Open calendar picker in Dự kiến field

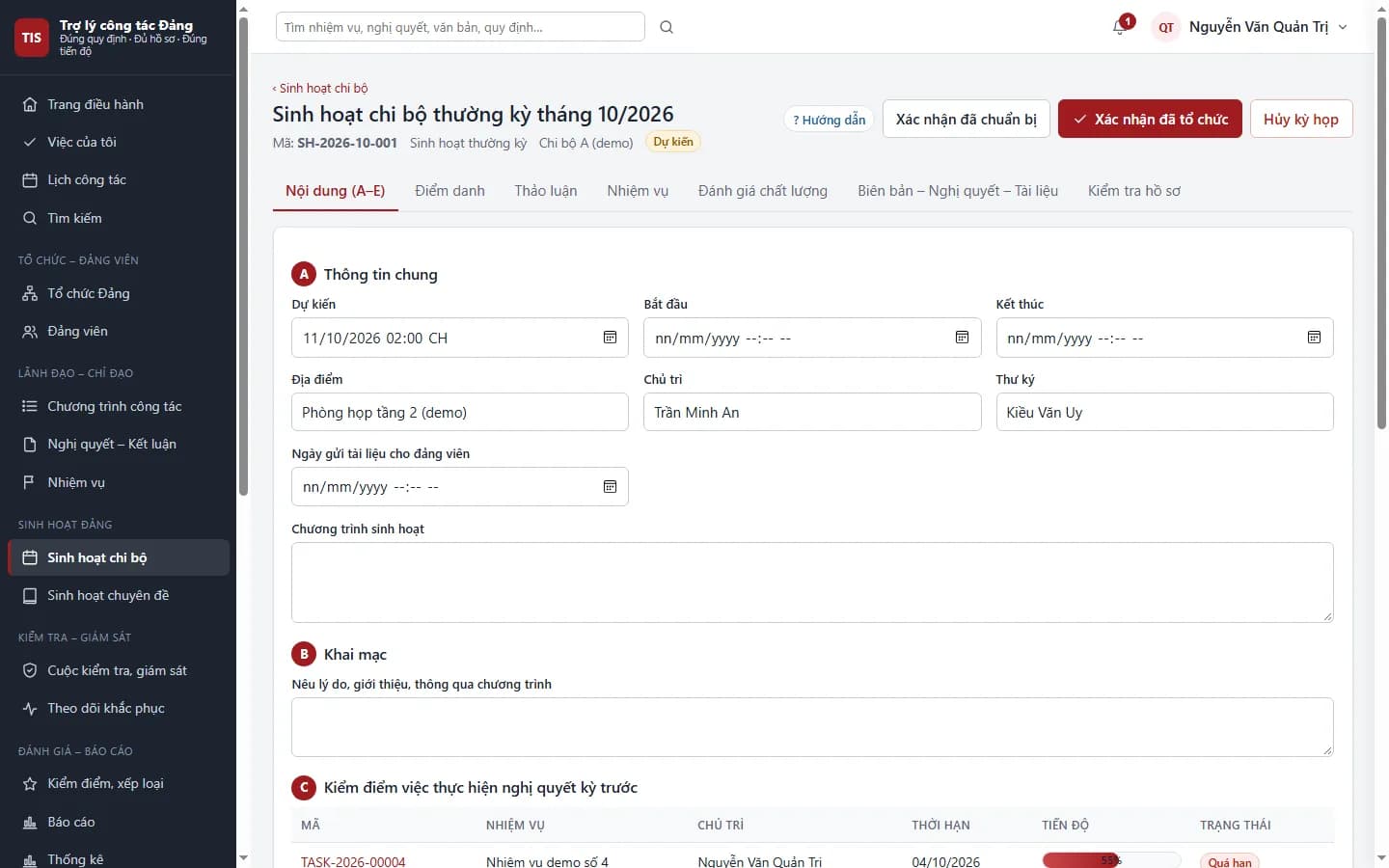tap(610, 338)
